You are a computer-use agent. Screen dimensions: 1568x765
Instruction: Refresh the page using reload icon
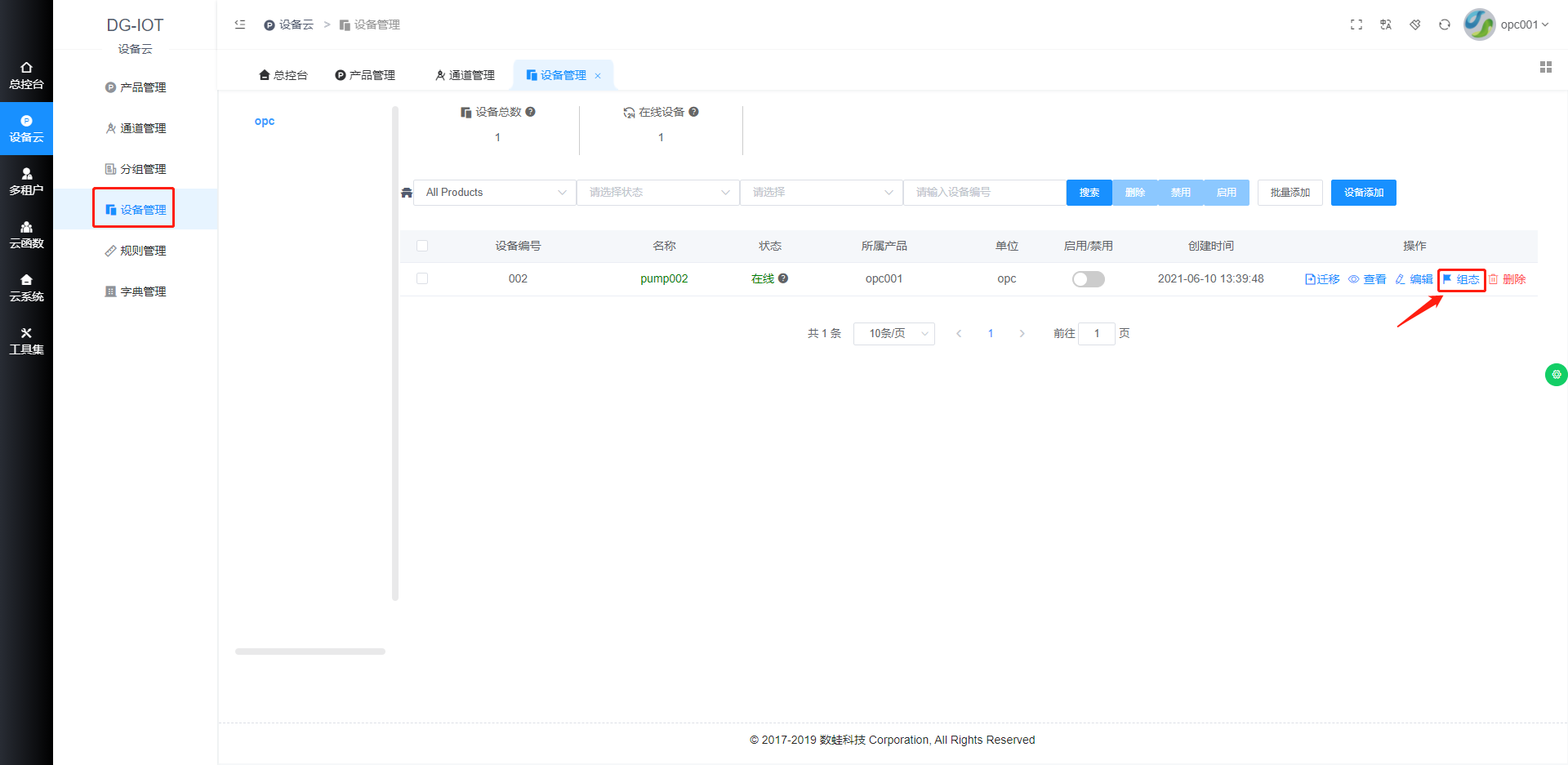pyautogui.click(x=1444, y=24)
